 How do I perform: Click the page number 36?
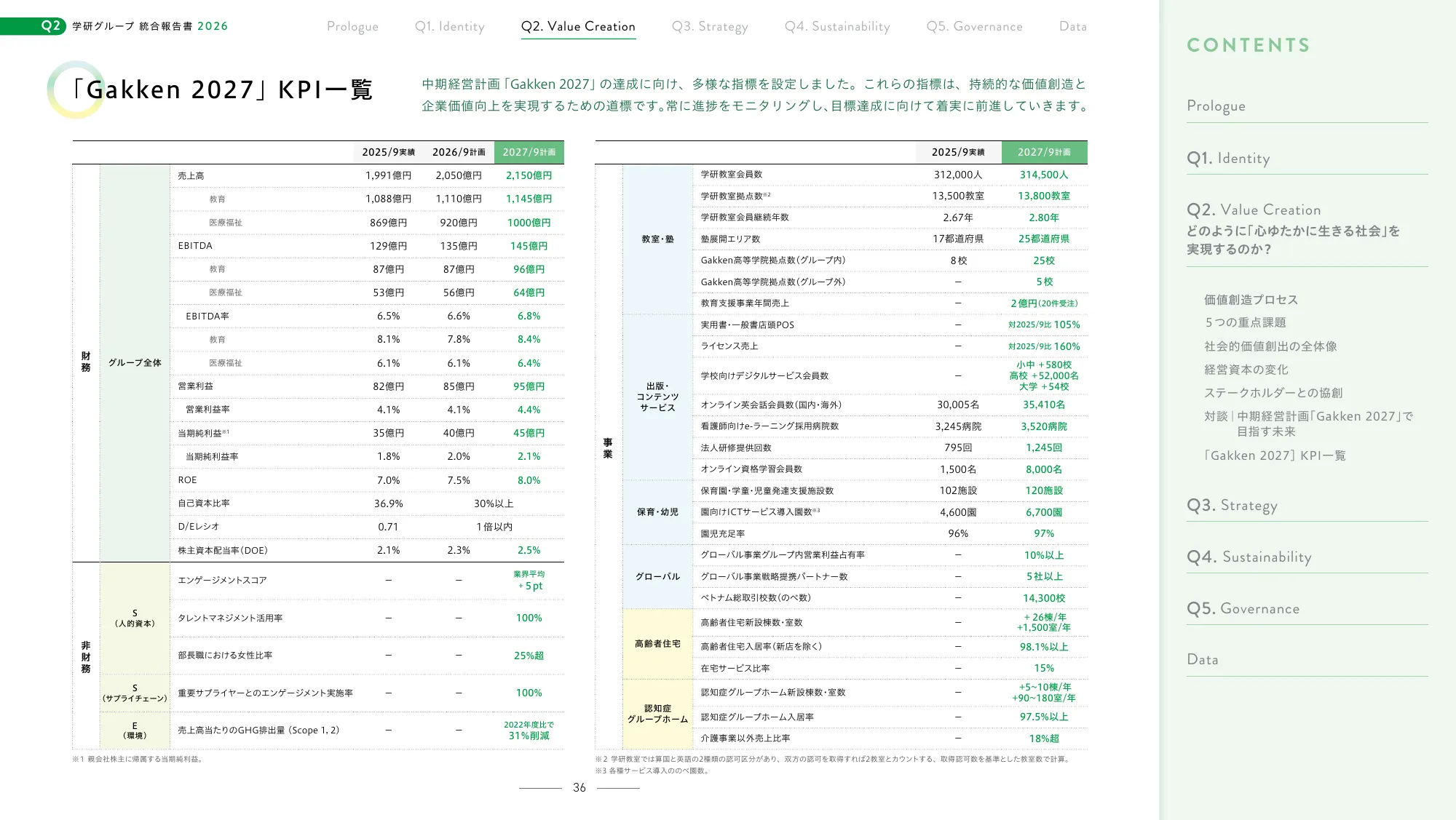pyautogui.click(x=579, y=787)
